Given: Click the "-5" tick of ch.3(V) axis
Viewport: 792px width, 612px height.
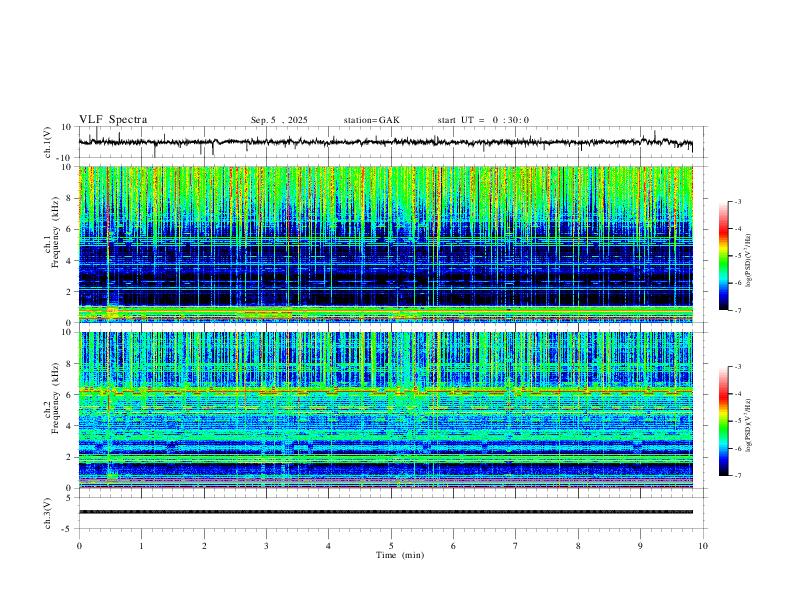Looking at the screenshot, I should 68,529.
